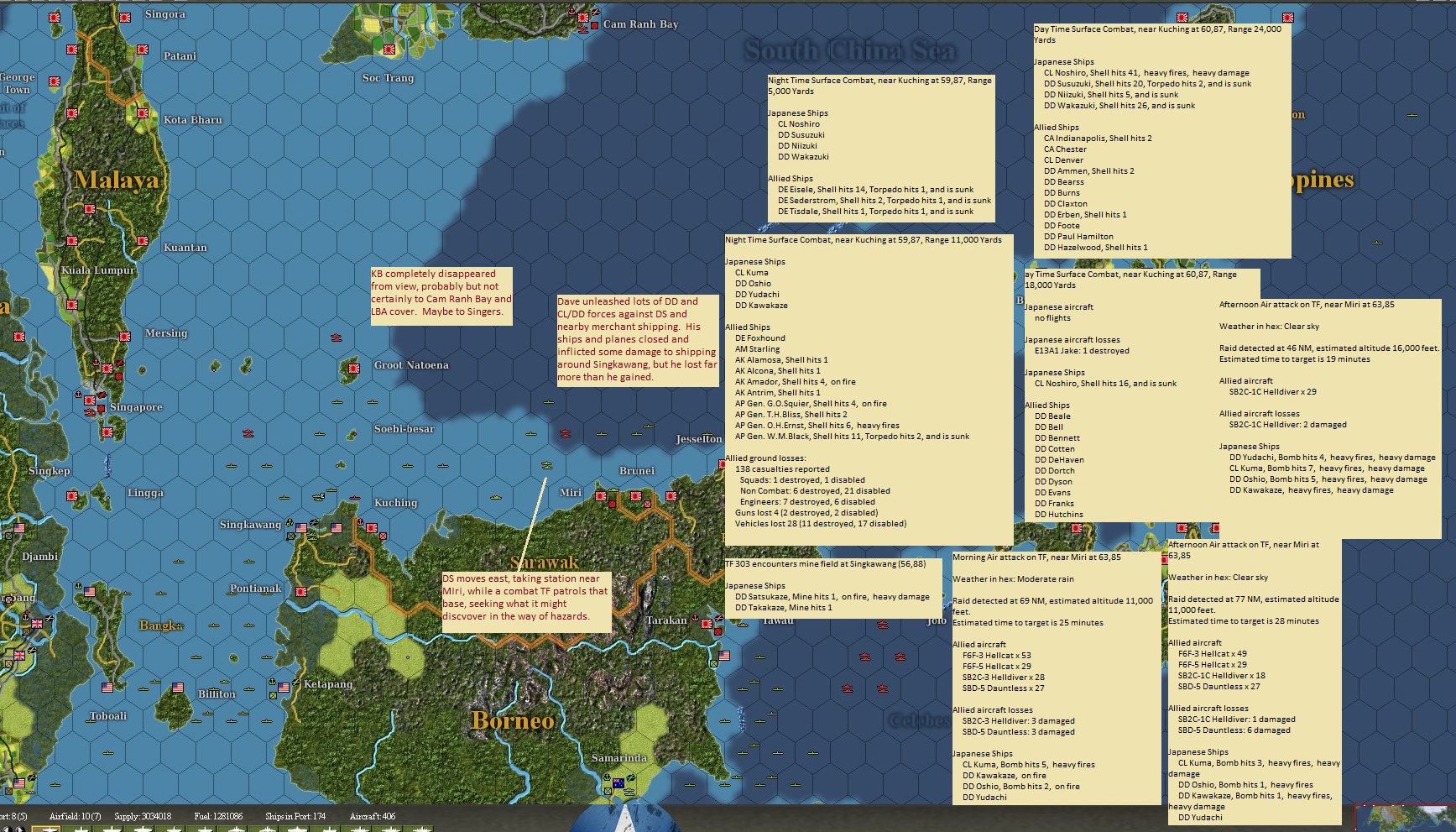Open the minimap thumbnail in the corner
This screenshot has height=832, width=1456.
(1406, 819)
